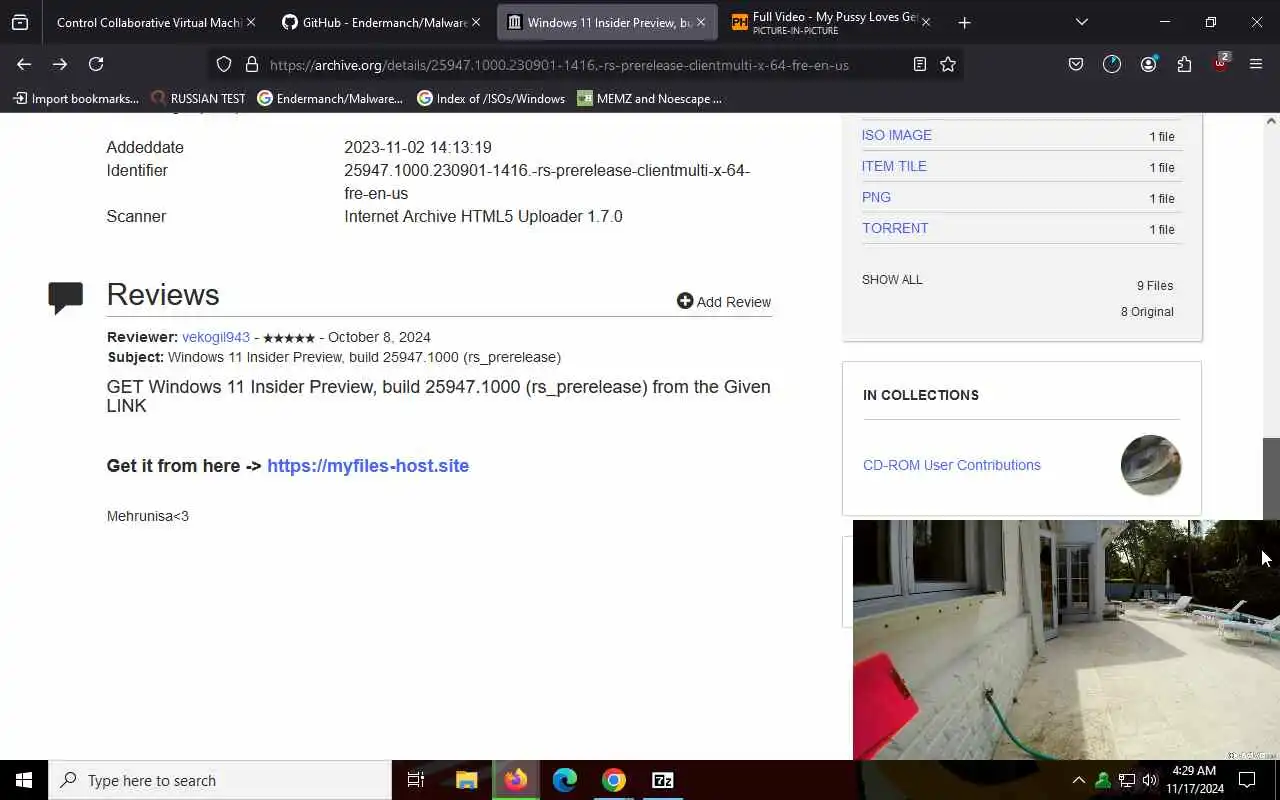Image resolution: width=1280 pixels, height=800 pixels.
Task: Bookmark this page with star icon
Action: click(x=948, y=64)
